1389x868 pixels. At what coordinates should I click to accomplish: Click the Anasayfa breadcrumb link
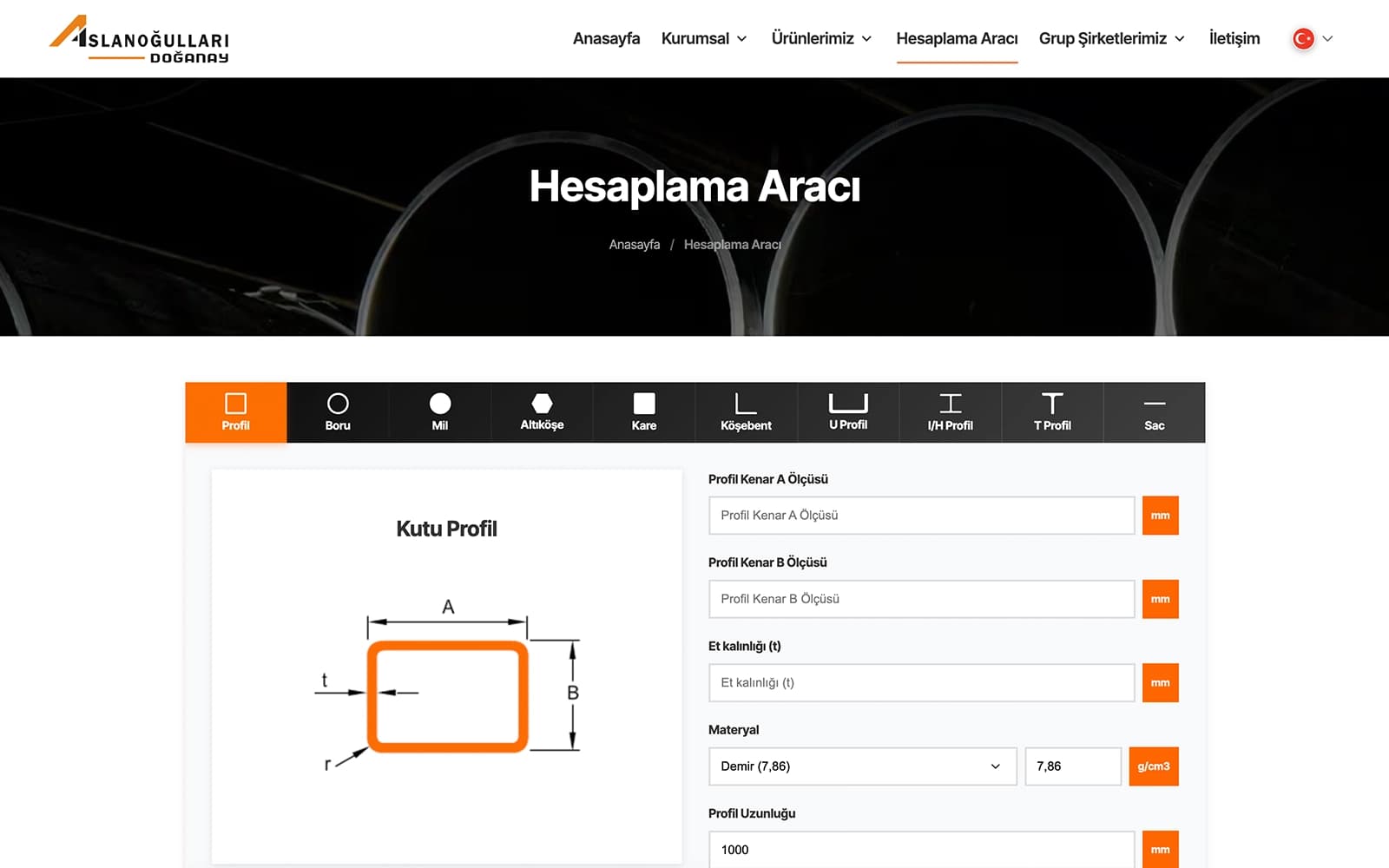(634, 244)
